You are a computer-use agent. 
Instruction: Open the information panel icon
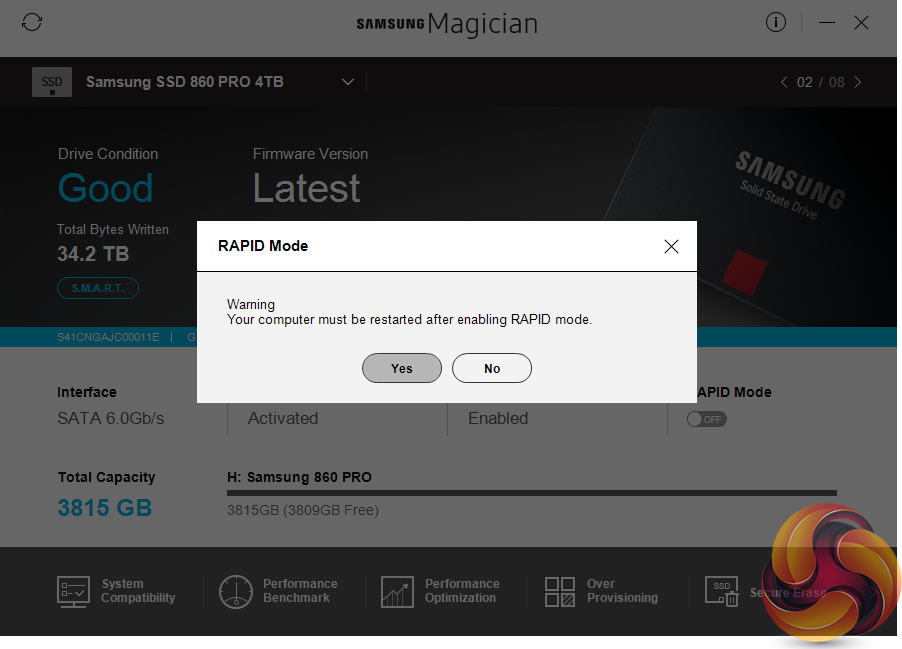[776, 21]
